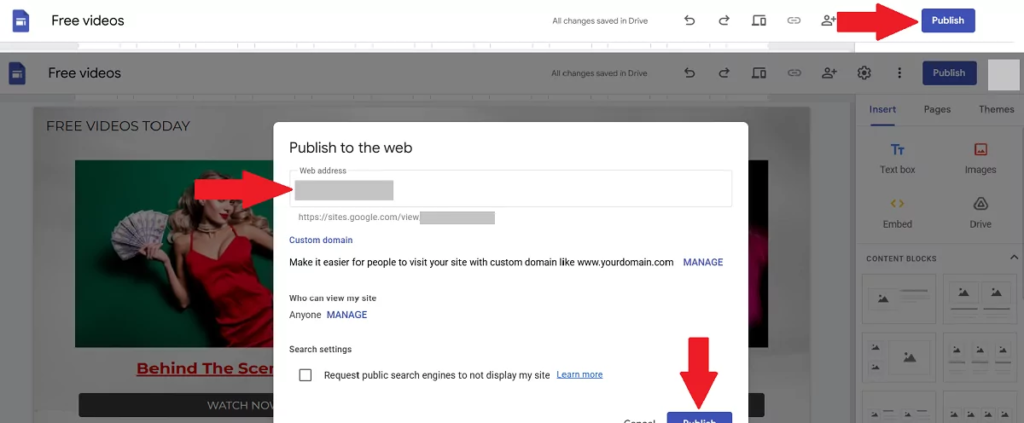This screenshot has width=1024, height=423.
Task: Switch to the Pages tab
Action: coord(937,109)
